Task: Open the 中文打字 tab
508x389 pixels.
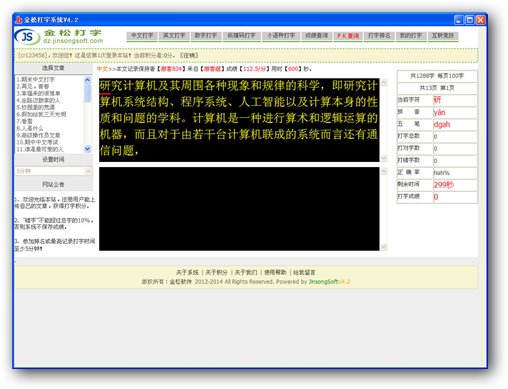Action: tap(142, 36)
